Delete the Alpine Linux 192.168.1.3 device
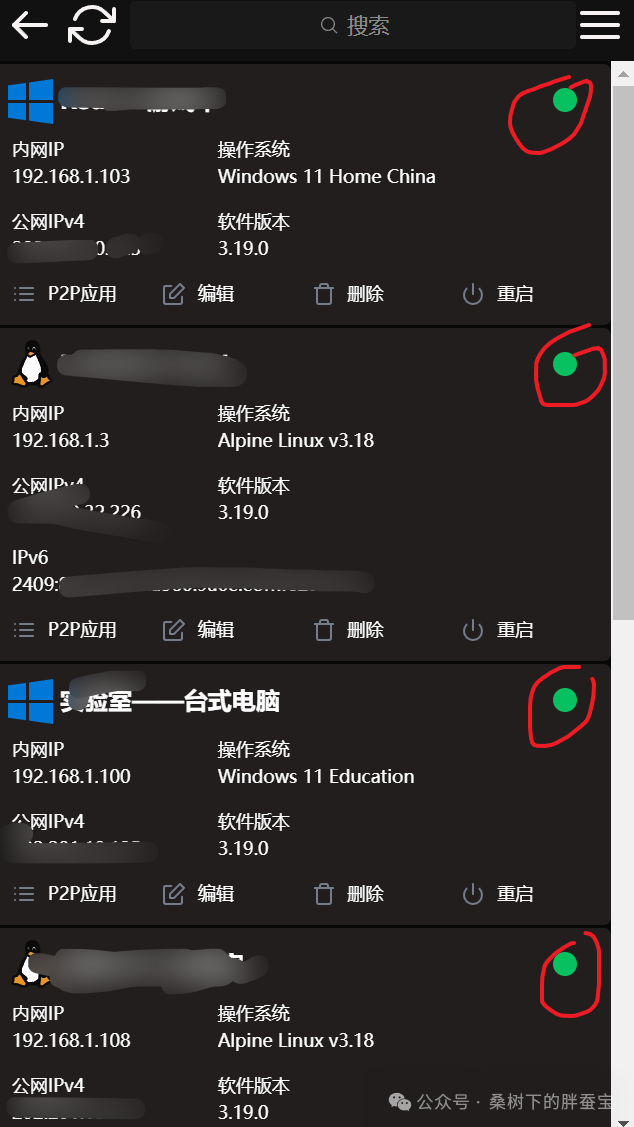The height and width of the screenshot is (1127, 634). pyautogui.click(x=349, y=630)
